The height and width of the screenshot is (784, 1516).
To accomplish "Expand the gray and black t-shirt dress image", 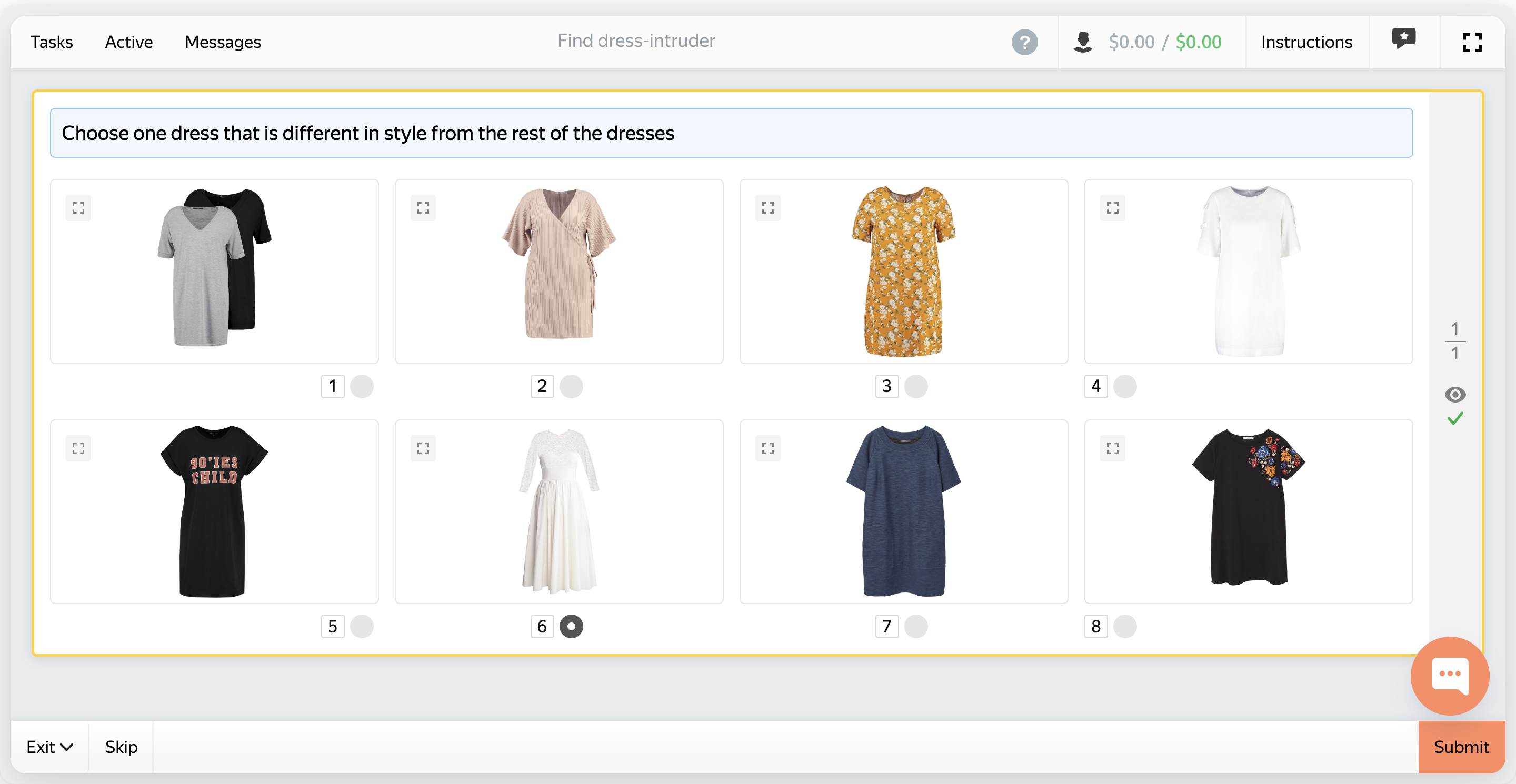I will pos(78,208).
